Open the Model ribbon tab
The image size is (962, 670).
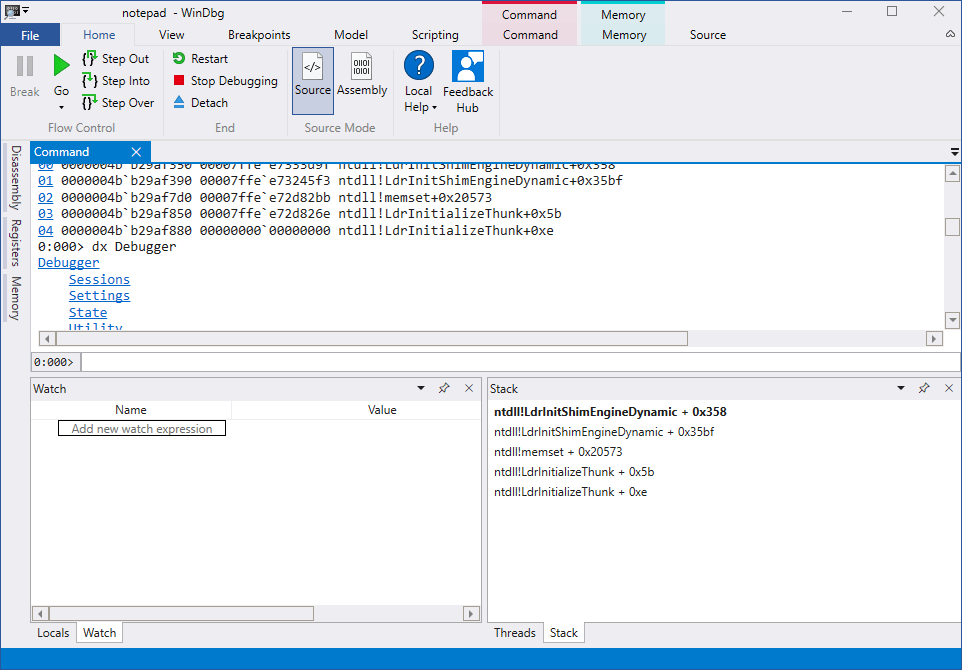pyautogui.click(x=351, y=35)
